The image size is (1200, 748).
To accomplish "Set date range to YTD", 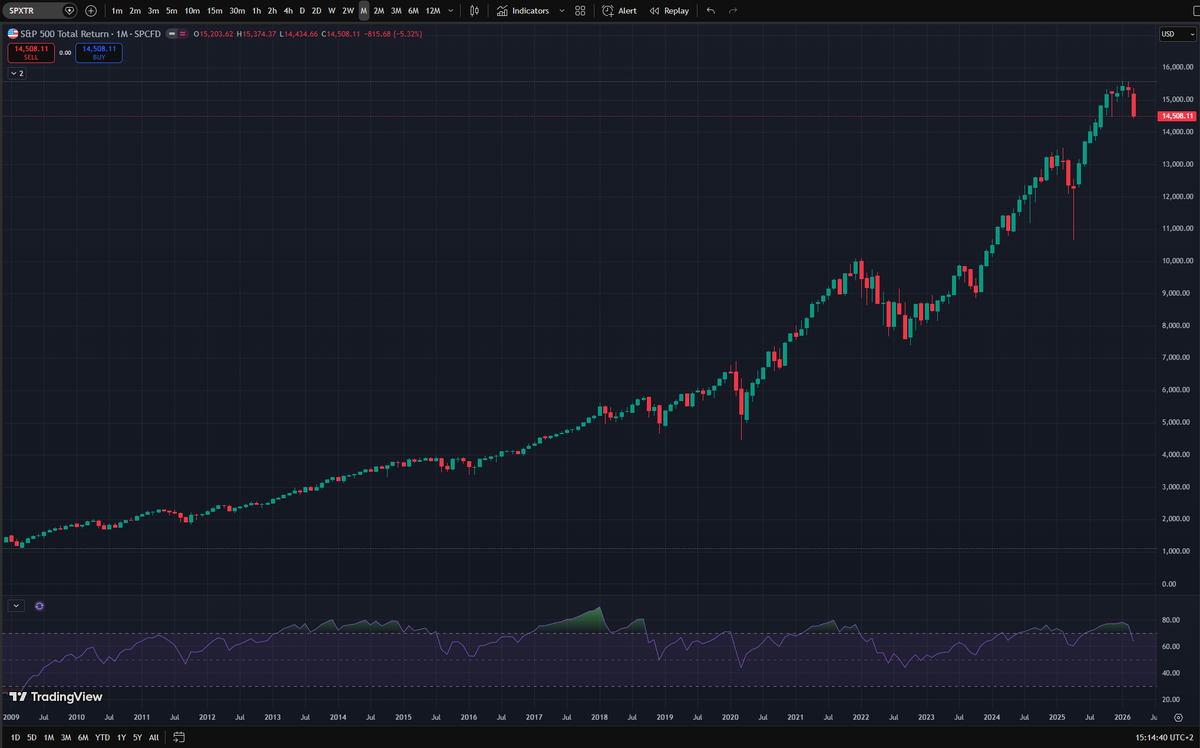I will click(102, 737).
